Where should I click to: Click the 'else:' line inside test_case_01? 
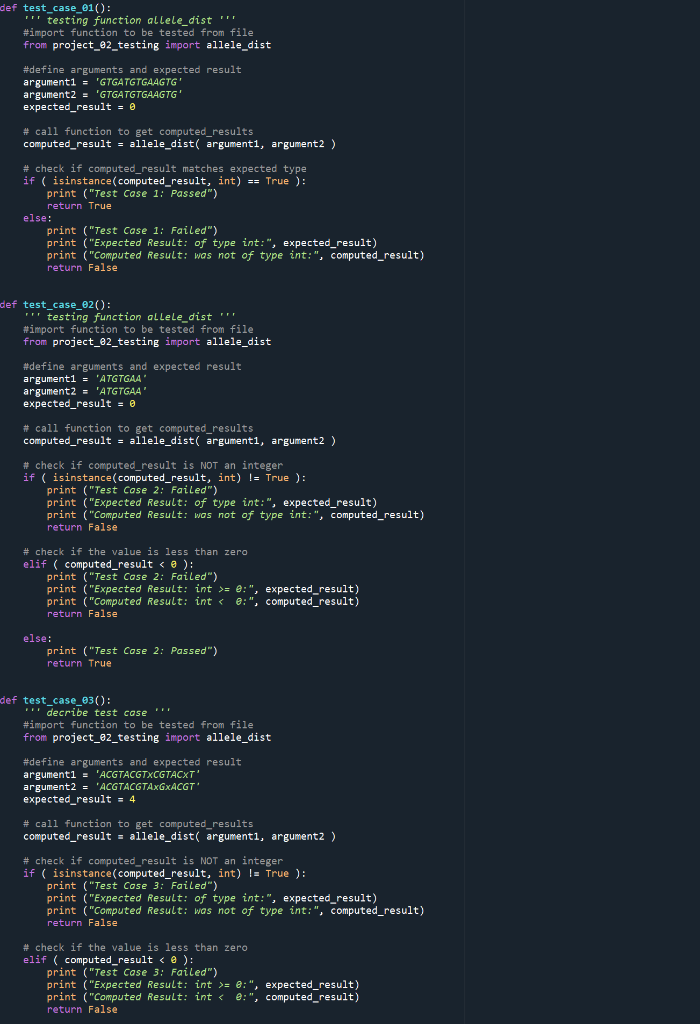[37, 218]
